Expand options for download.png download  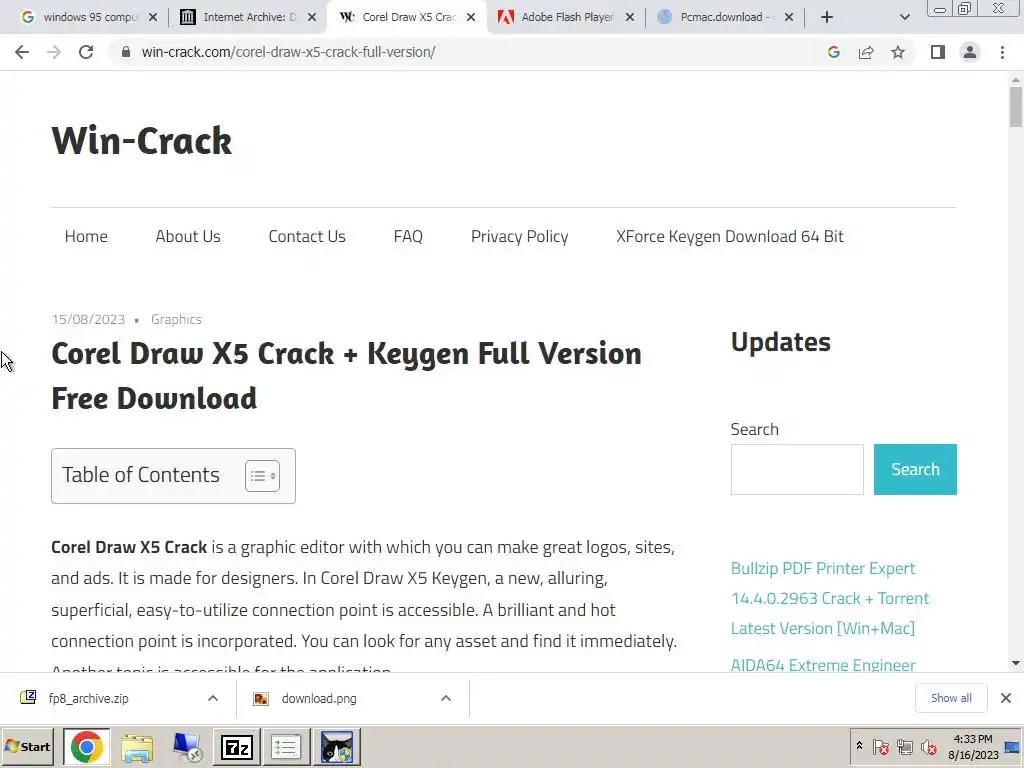(x=446, y=698)
